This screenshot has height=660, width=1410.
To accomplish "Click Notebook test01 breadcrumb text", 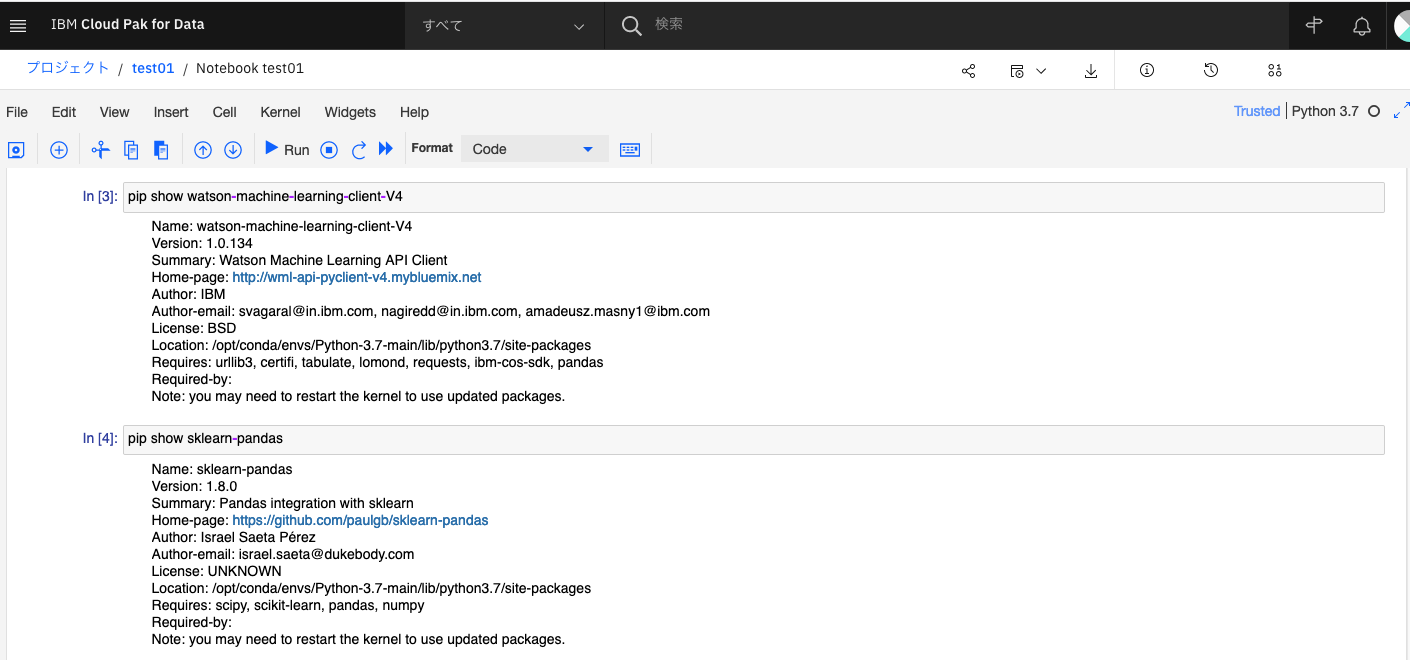I will tap(250, 68).
